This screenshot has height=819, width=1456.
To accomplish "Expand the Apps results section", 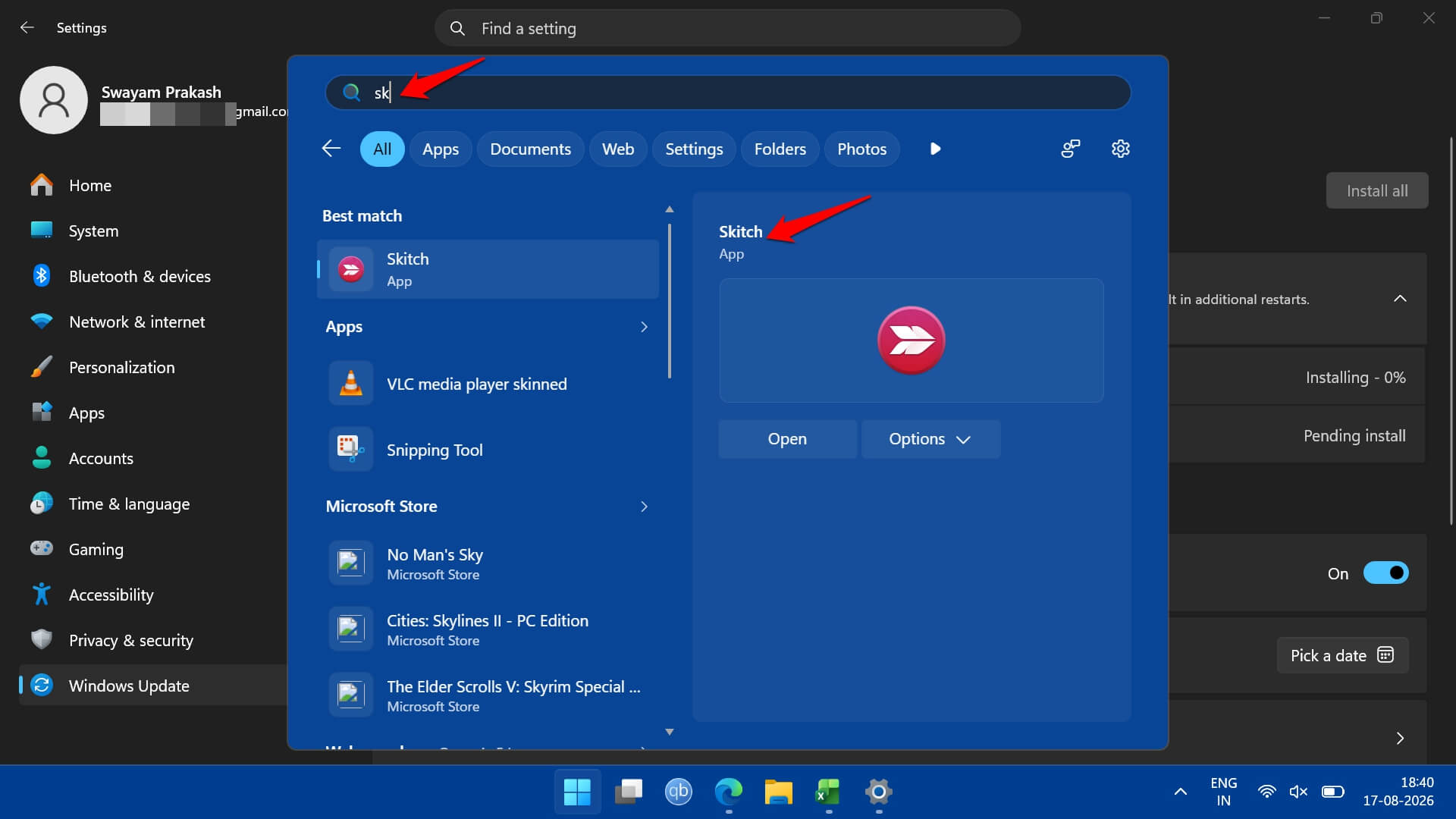I will pyautogui.click(x=644, y=327).
